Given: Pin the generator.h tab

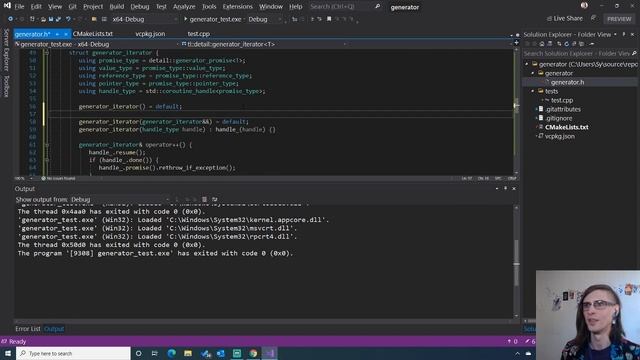Looking at the screenshot, I should point(57,34).
